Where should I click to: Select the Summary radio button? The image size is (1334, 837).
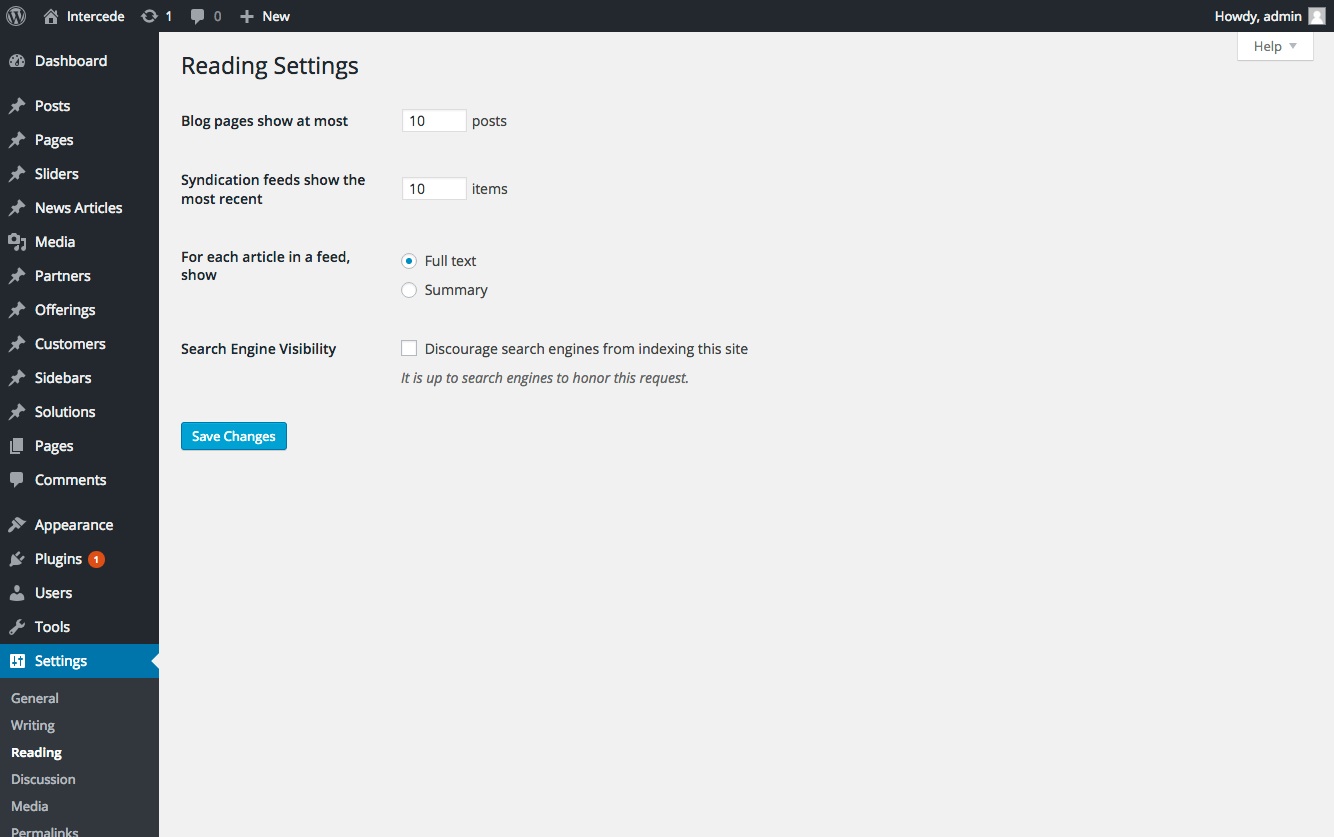click(409, 290)
